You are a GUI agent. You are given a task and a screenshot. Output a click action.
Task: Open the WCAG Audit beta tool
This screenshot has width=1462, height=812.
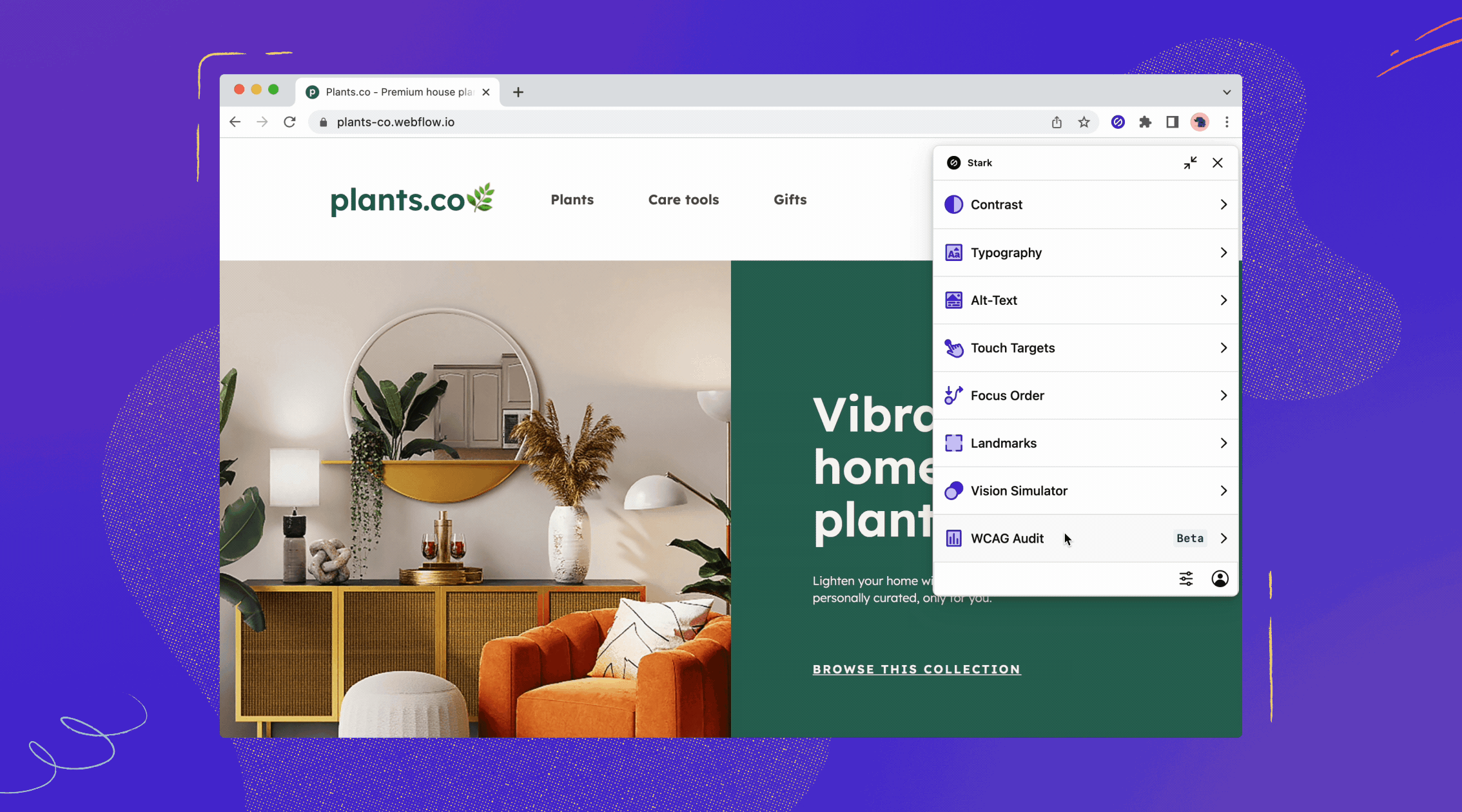[1086, 538]
